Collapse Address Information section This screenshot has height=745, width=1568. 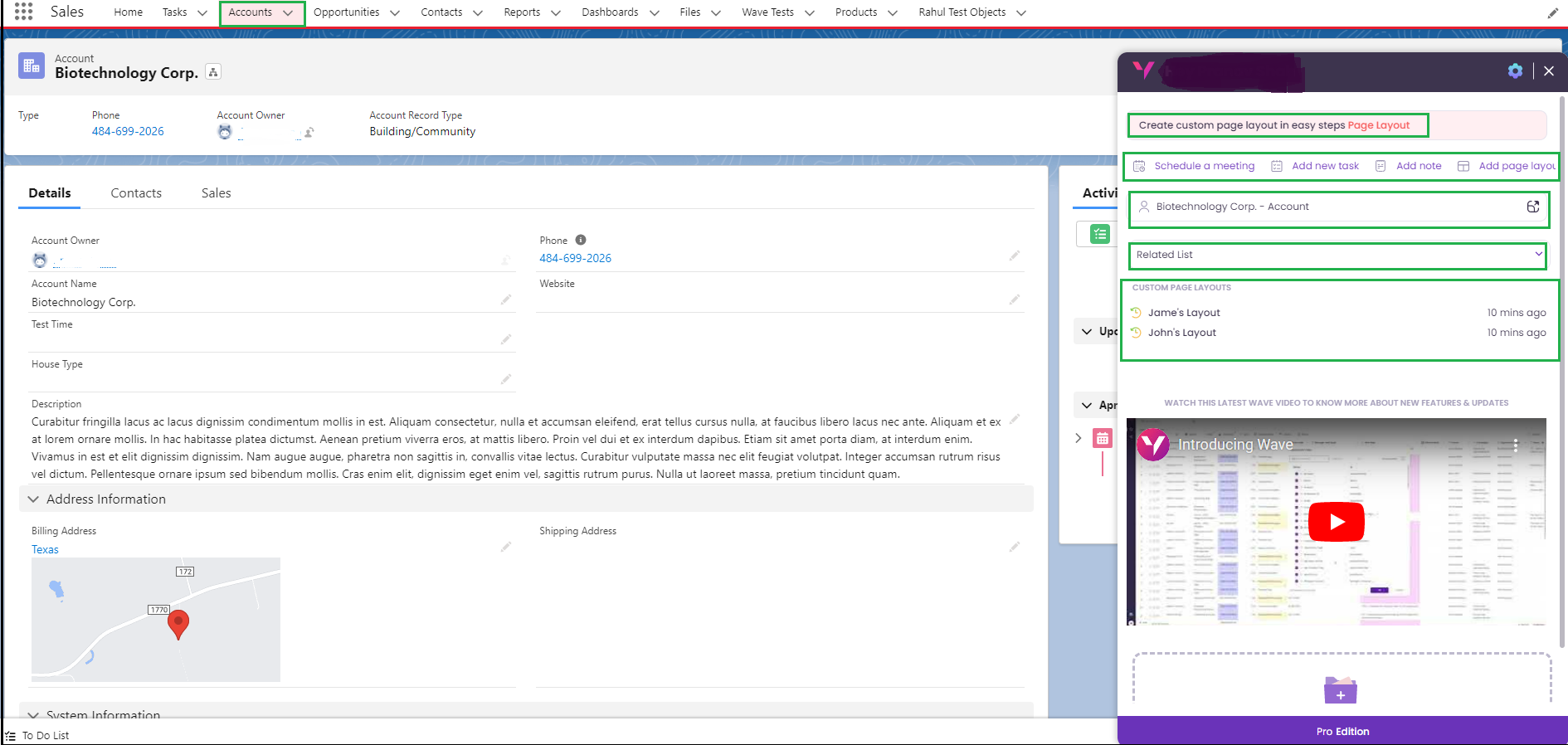33,499
